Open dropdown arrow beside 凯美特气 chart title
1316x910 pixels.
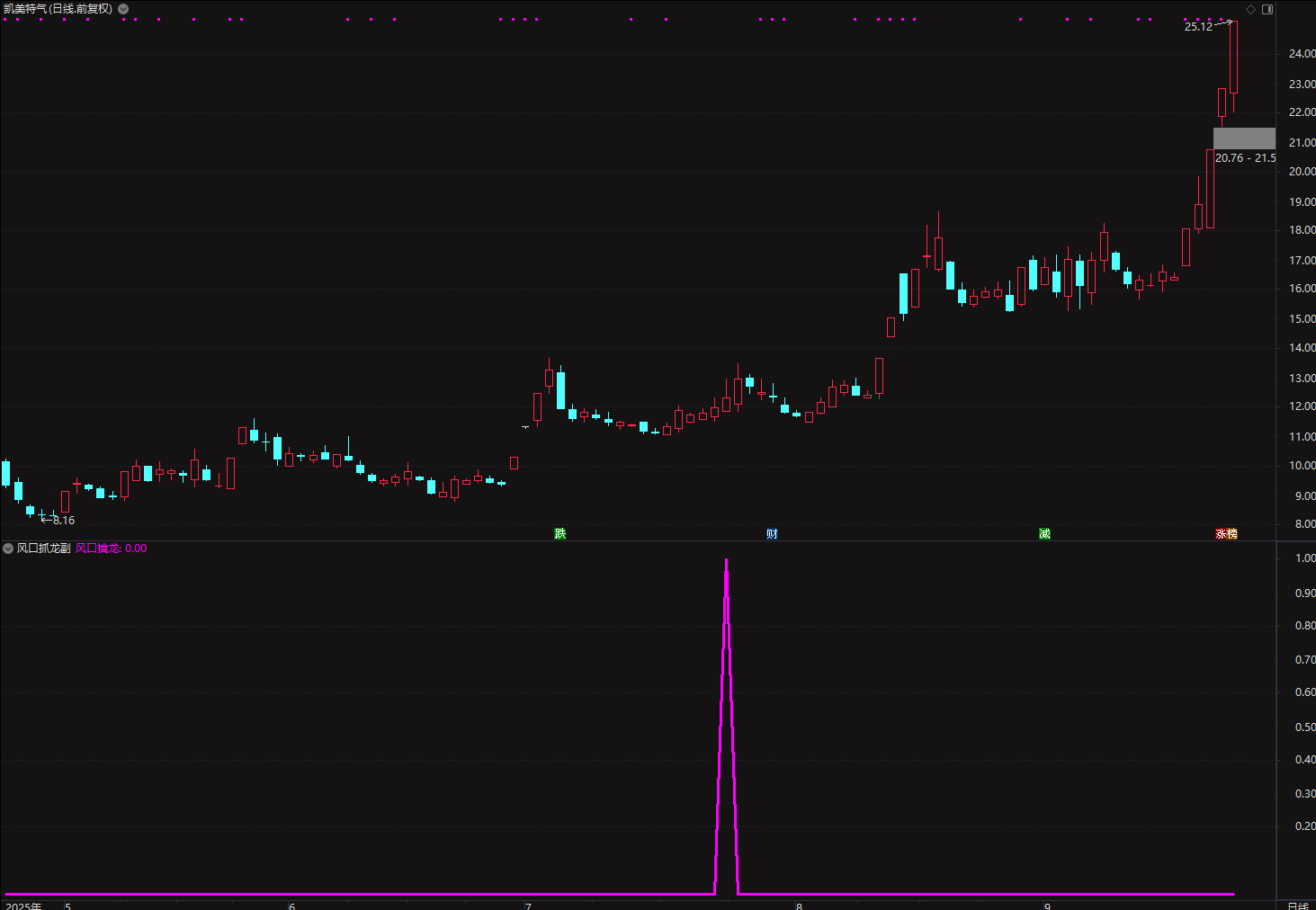pyautogui.click(x=123, y=9)
